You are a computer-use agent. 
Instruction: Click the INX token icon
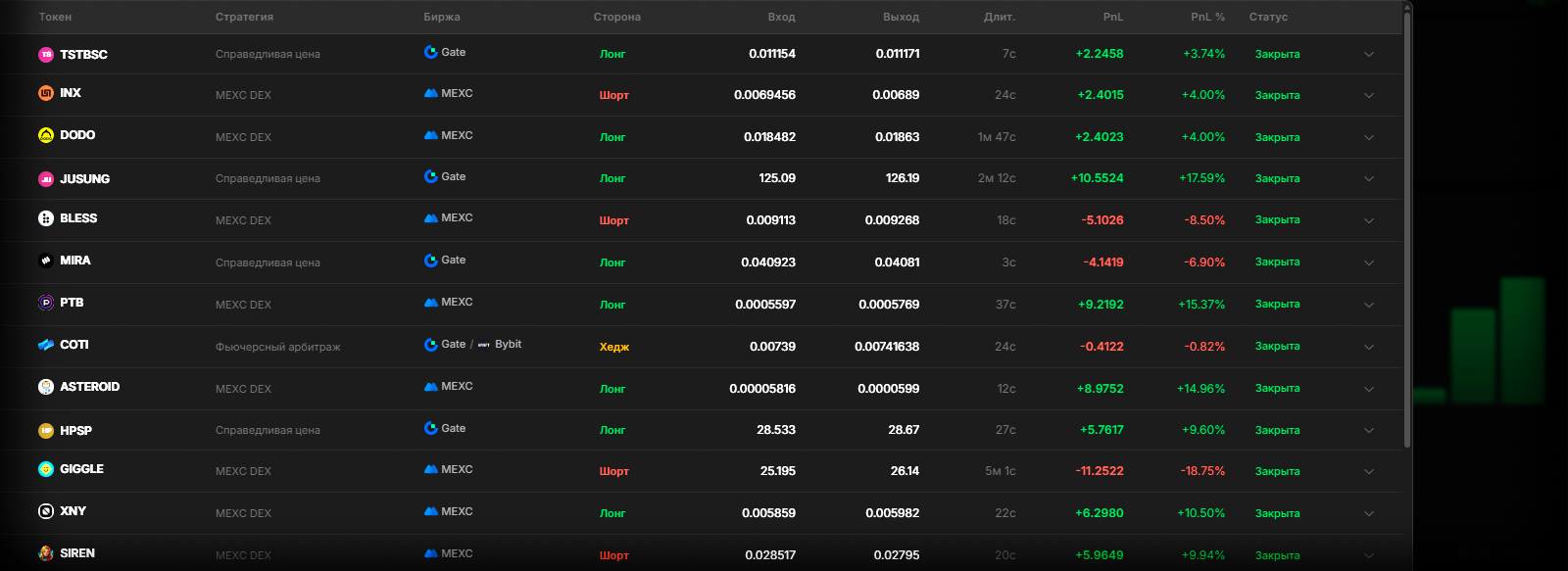coord(46,93)
